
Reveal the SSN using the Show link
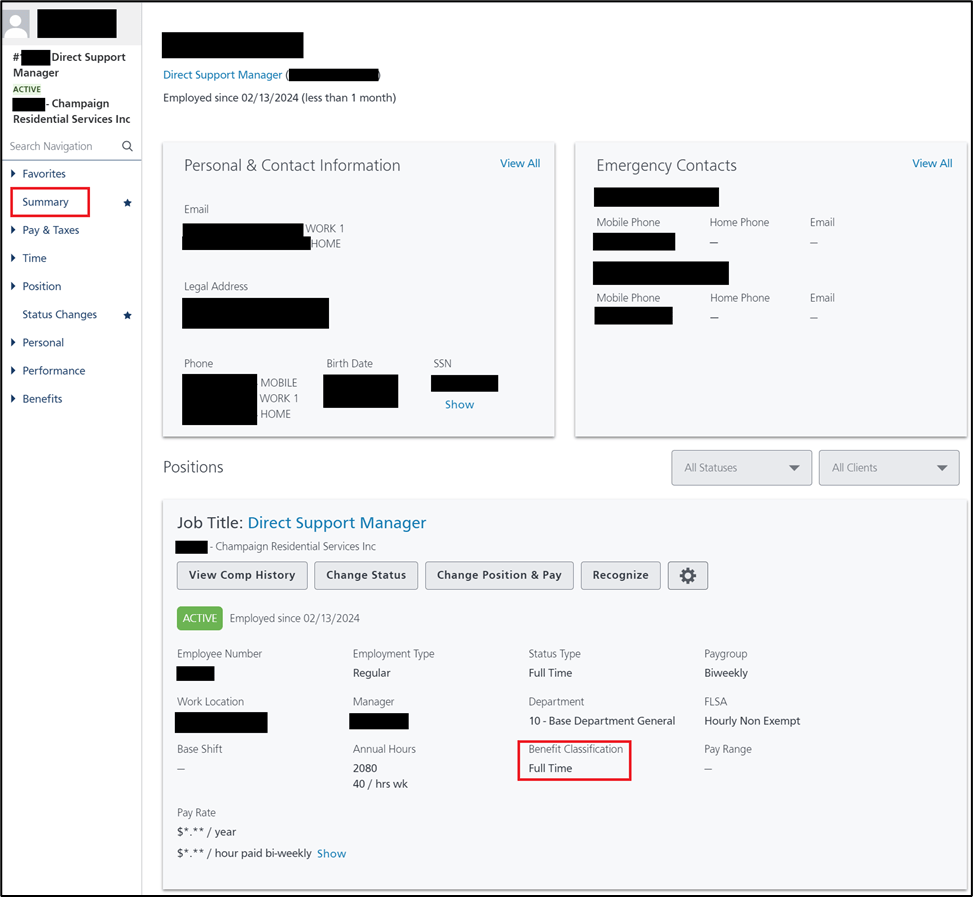coord(459,404)
